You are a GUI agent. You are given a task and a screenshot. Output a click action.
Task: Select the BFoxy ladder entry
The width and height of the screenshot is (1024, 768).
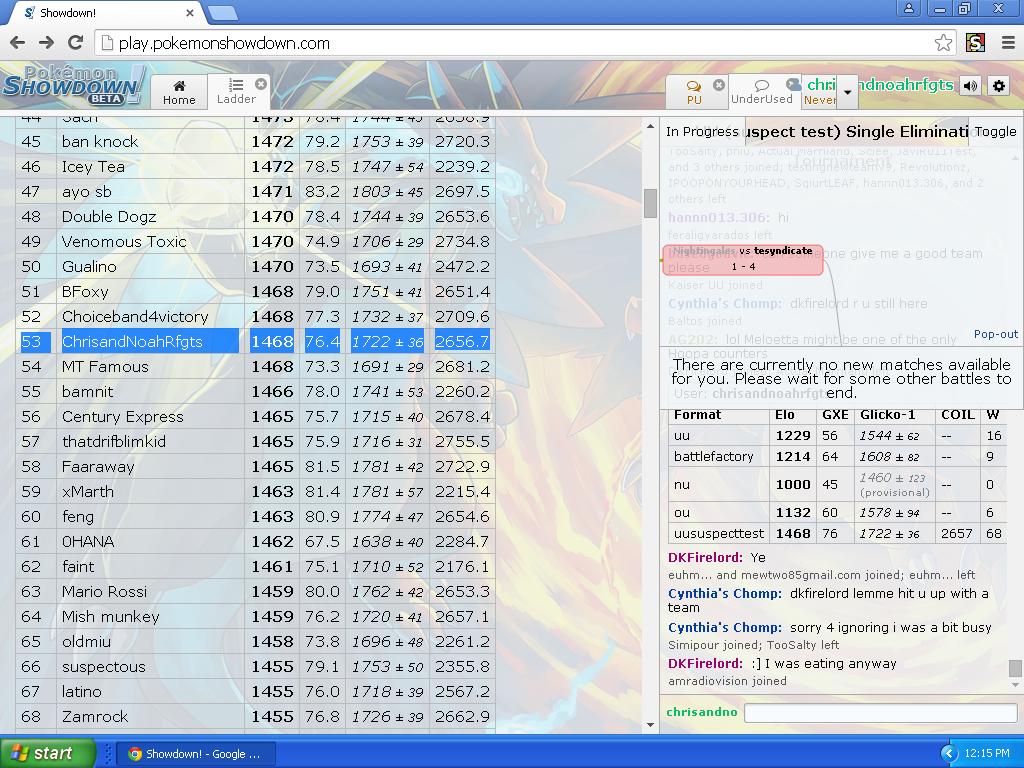pos(255,291)
